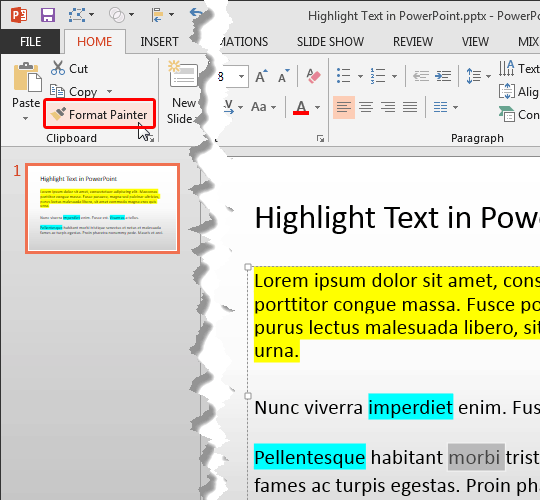The height and width of the screenshot is (500, 540).
Task: Open the VIEW tab
Action: pos(475,42)
